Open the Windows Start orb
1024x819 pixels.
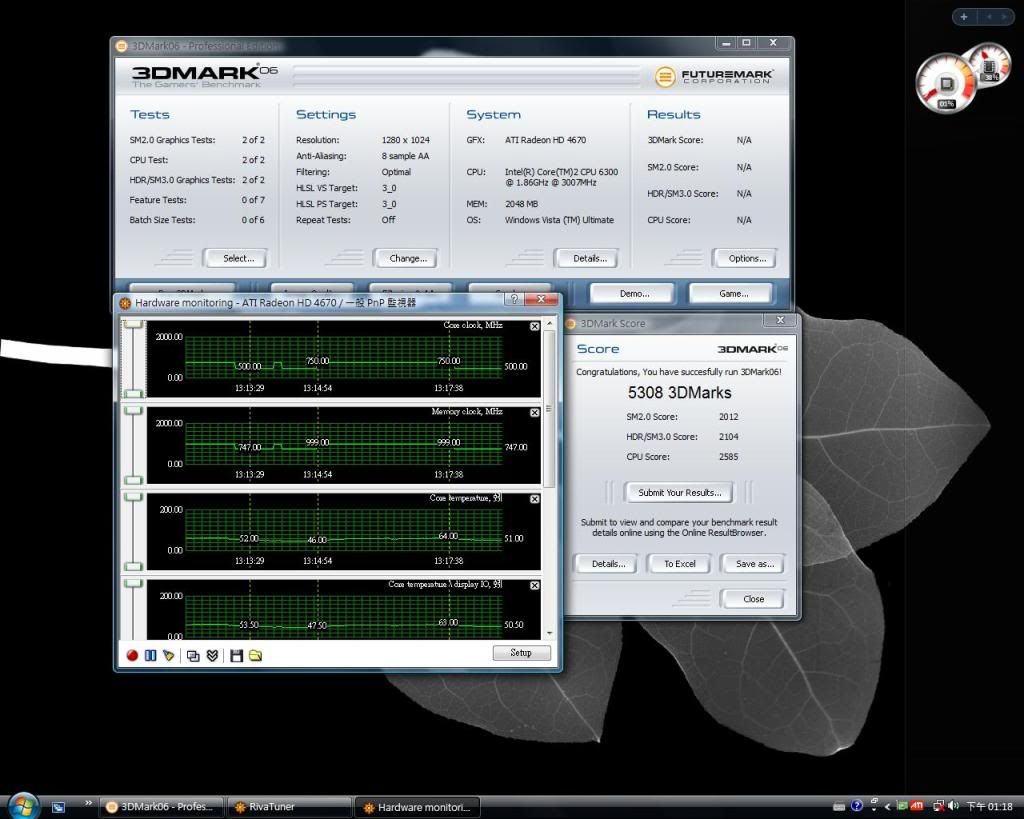[x=24, y=806]
